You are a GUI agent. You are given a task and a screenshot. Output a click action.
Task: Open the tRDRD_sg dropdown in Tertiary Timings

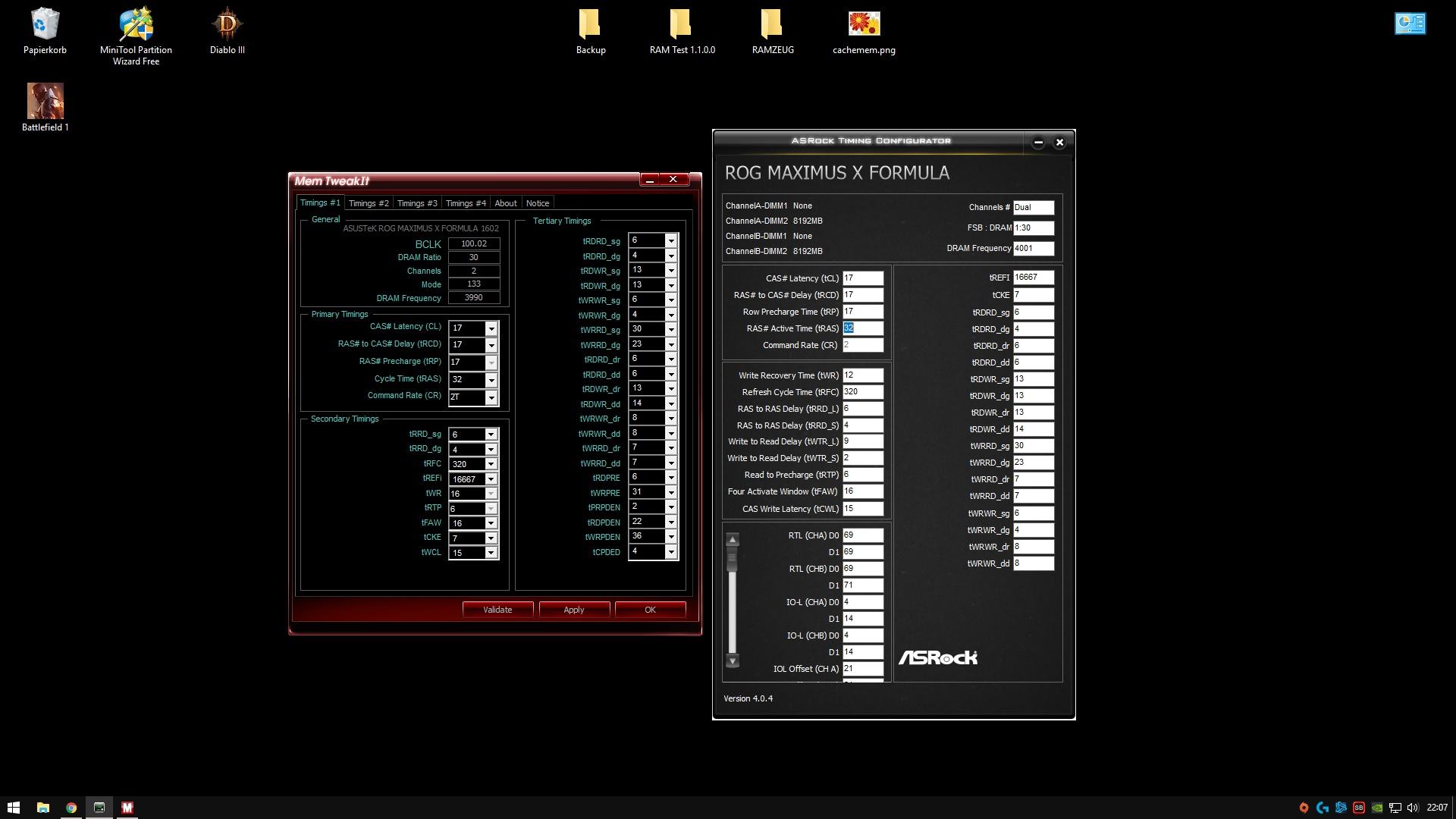point(670,240)
